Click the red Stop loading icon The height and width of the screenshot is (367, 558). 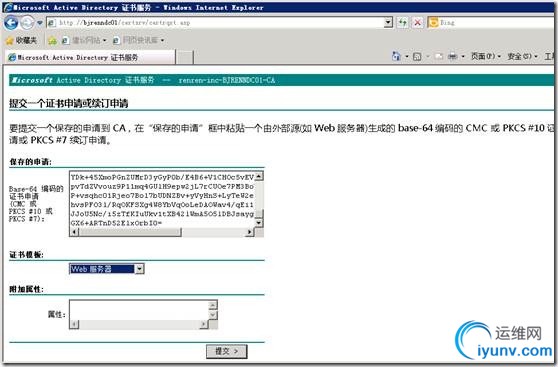click(x=417, y=23)
